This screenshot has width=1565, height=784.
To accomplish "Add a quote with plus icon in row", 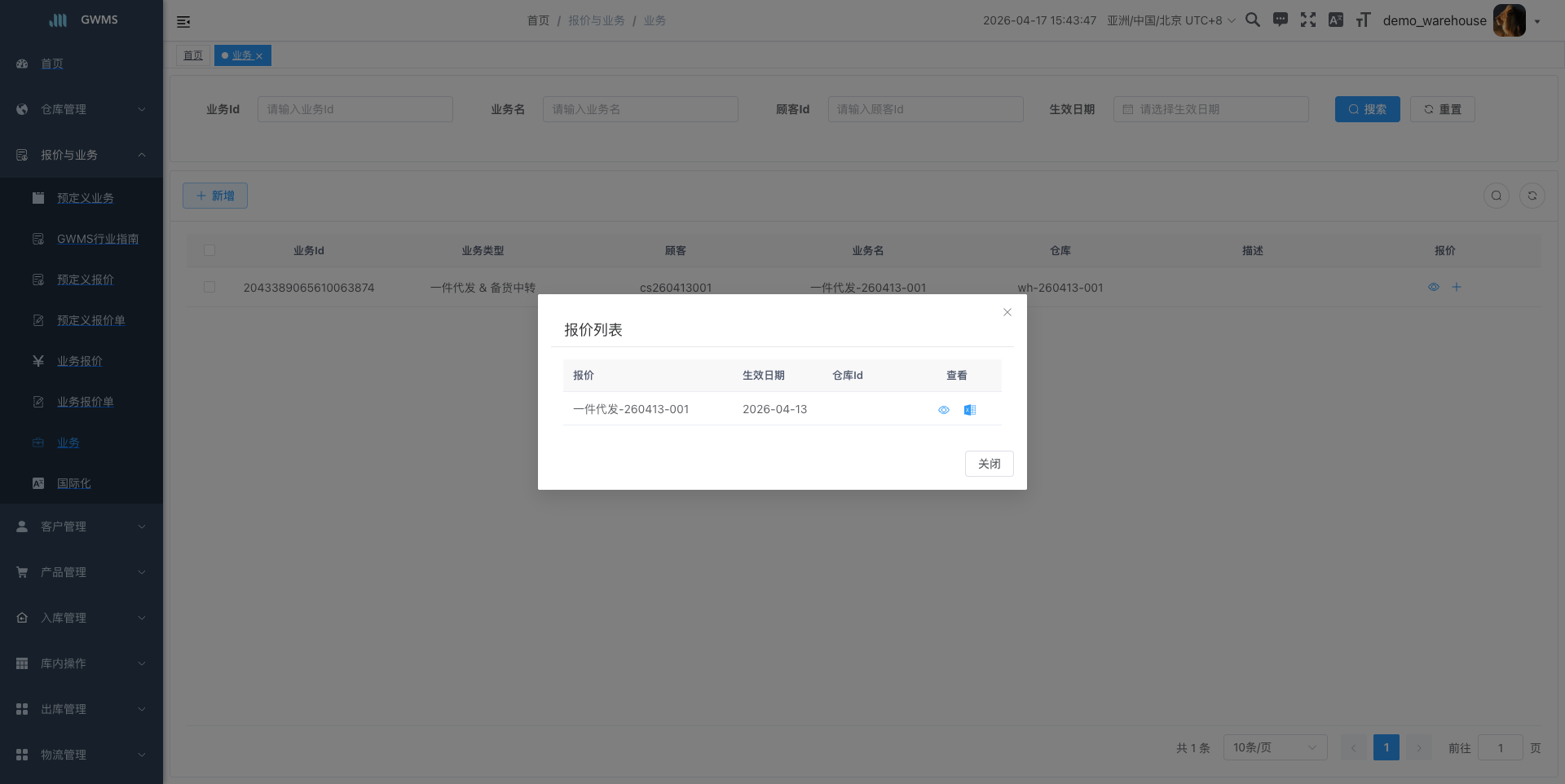I will click(x=1457, y=287).
